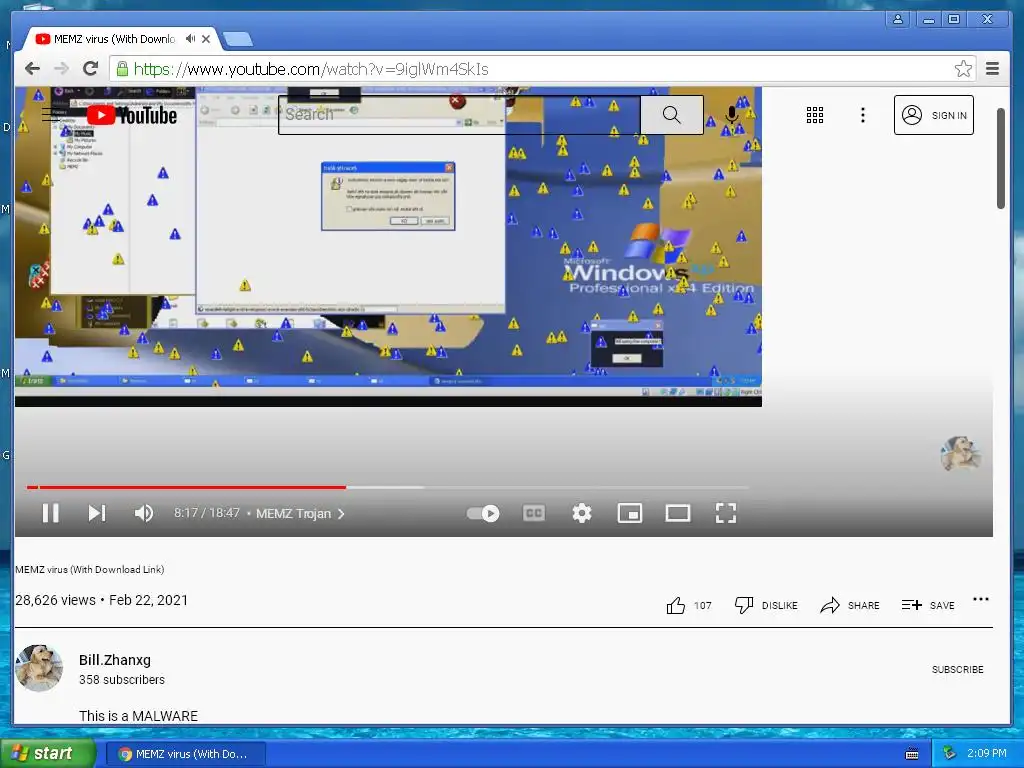Enter full screen mode
1024x768 pixels.
(726, 513)
